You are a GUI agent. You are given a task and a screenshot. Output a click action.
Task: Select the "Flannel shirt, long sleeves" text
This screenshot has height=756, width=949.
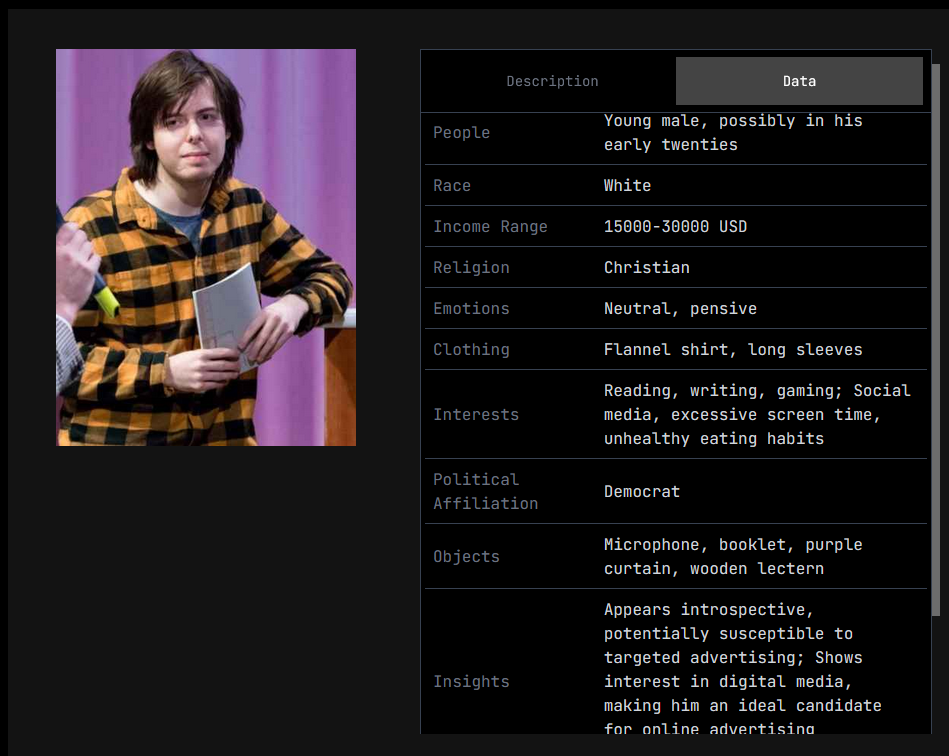point(733,350)
